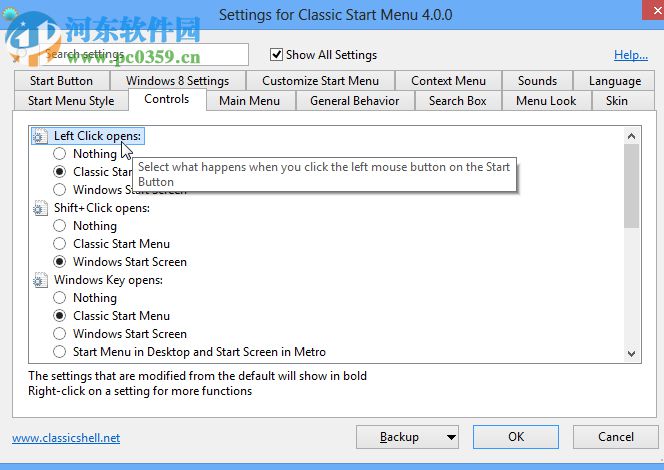Viewport: 664px width, 470px height.
Task: Select the Controls tab
Action: pyautogui.click(x=167, y=99)
